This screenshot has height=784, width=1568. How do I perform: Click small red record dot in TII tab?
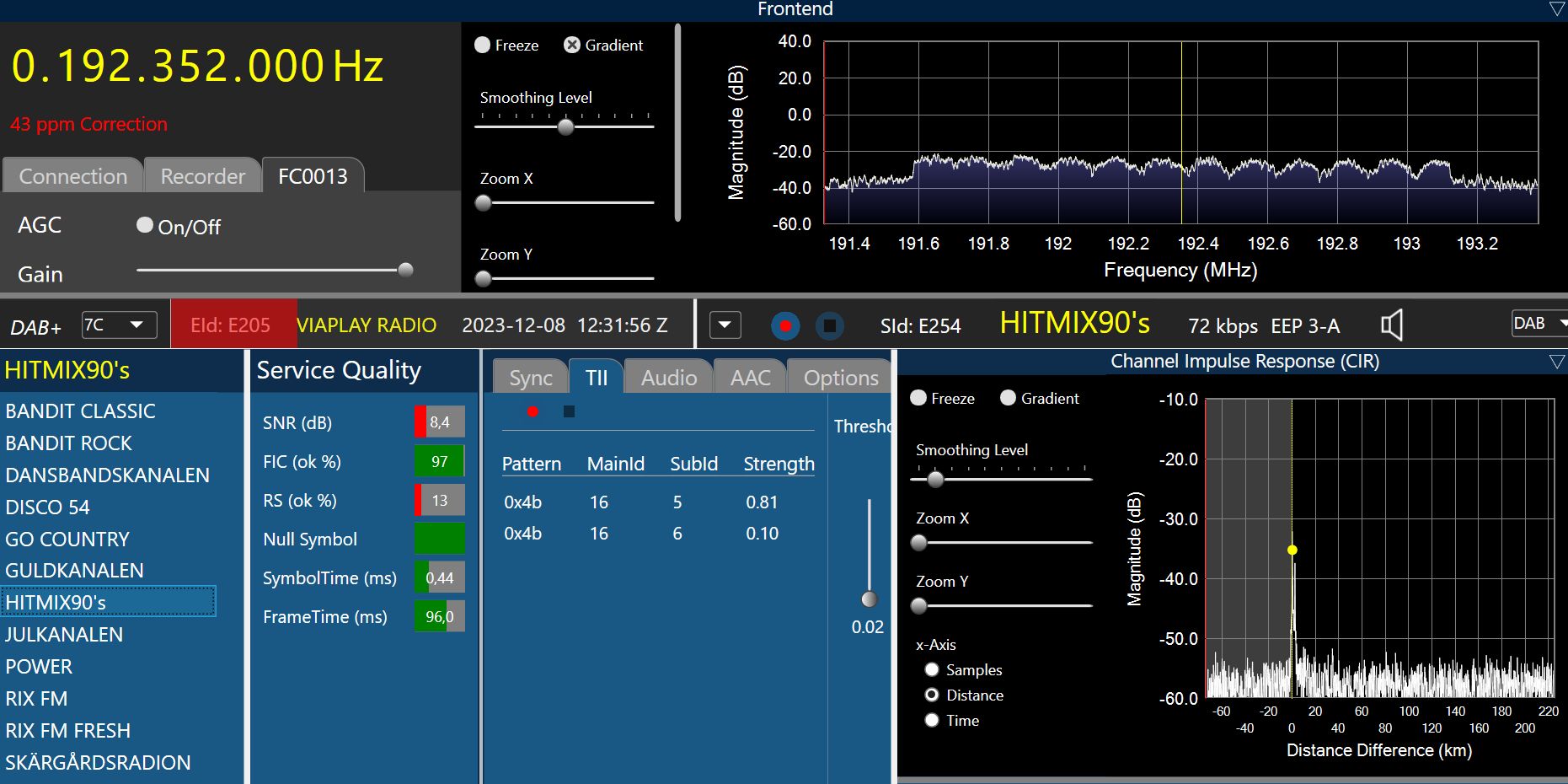[x=532, y=411]
